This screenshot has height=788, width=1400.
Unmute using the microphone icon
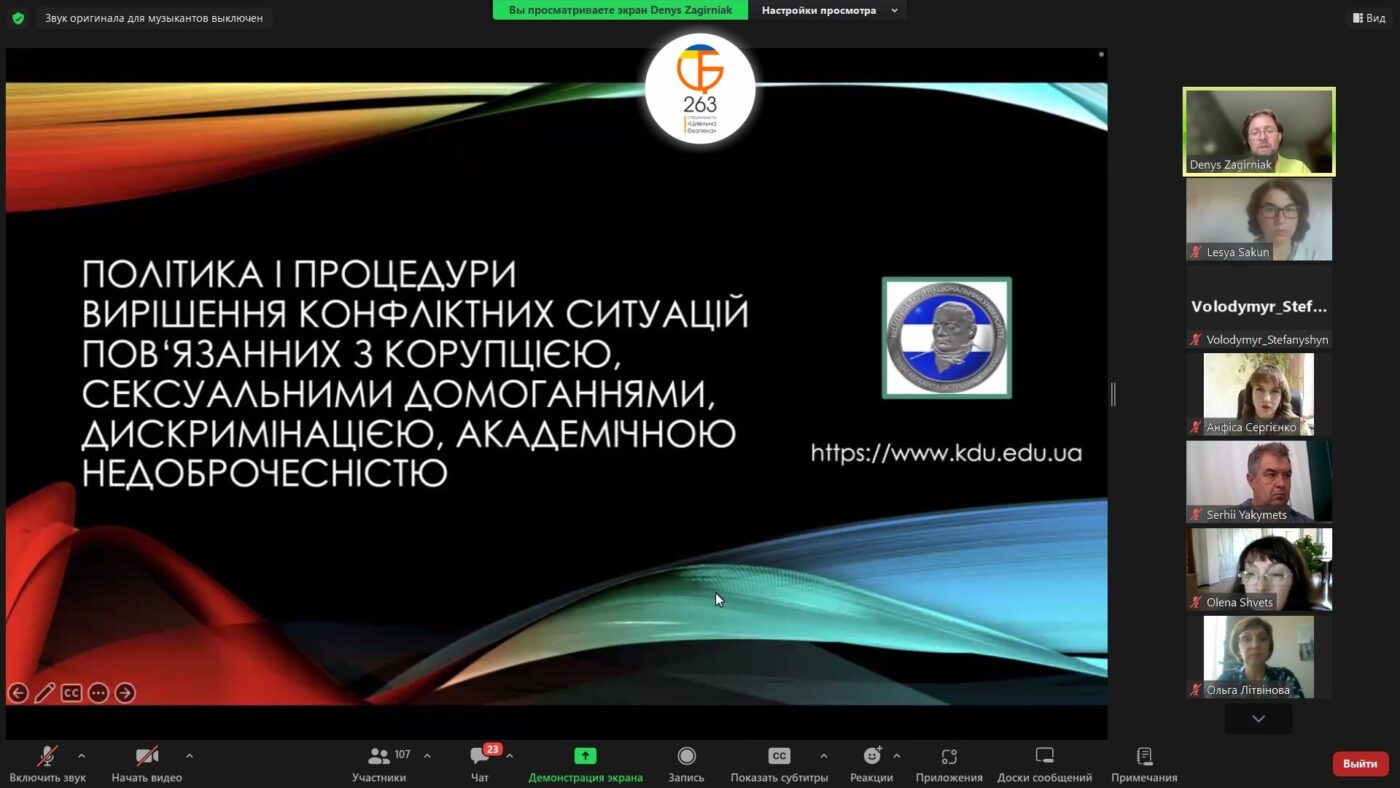[47, 756]
